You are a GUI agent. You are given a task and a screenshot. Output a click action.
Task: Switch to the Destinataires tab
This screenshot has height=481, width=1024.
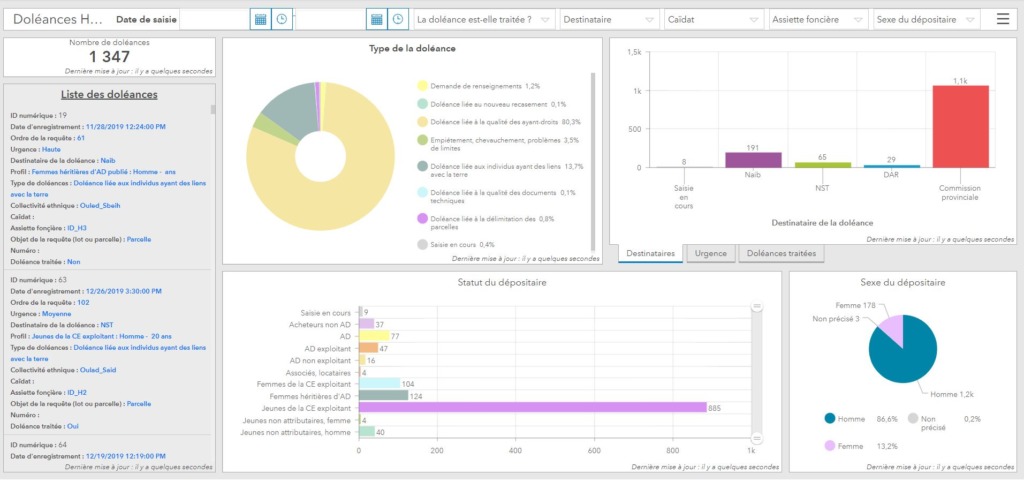[x=650, y=253]
